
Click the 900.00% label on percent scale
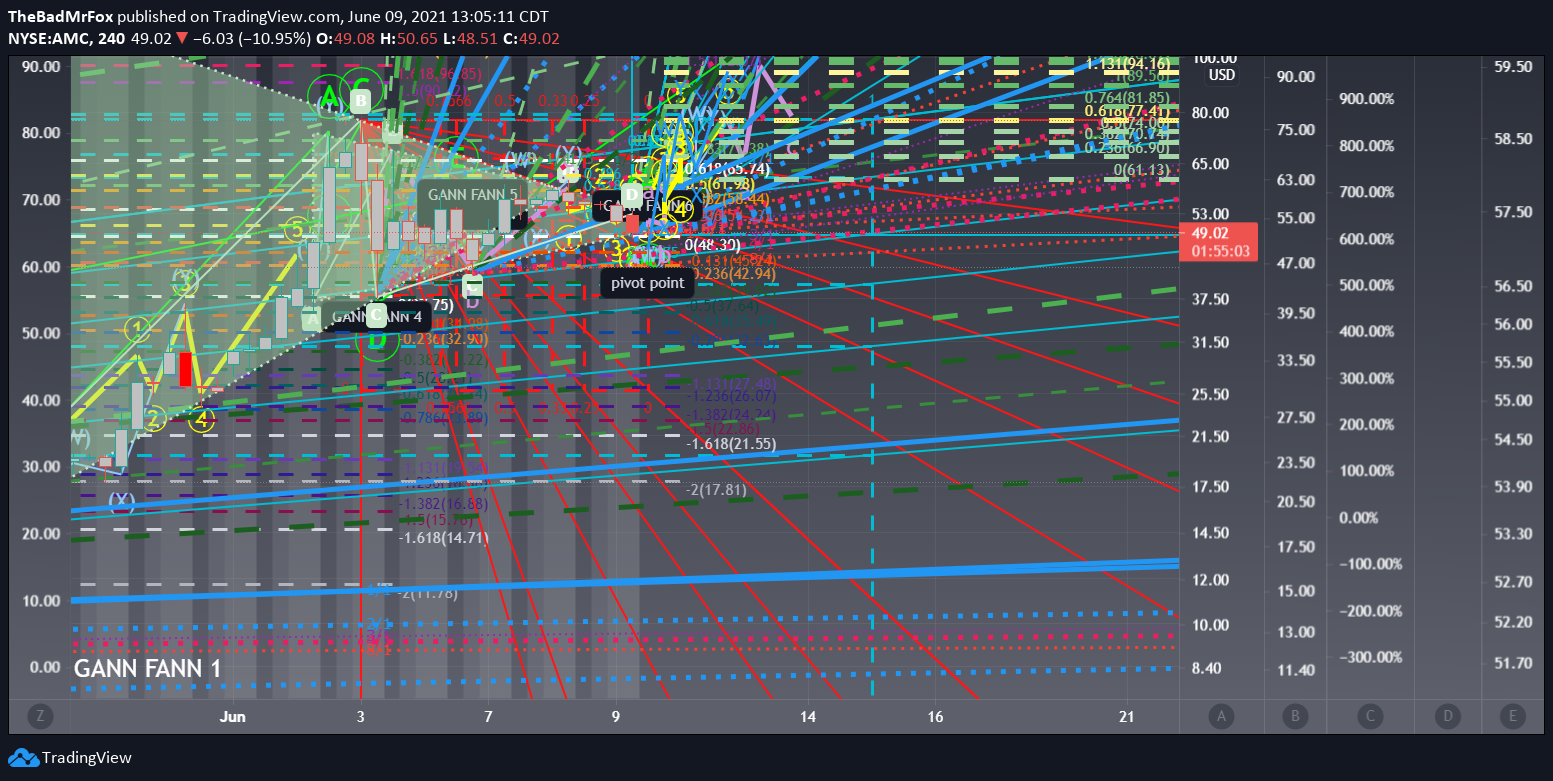(1365, 99)
